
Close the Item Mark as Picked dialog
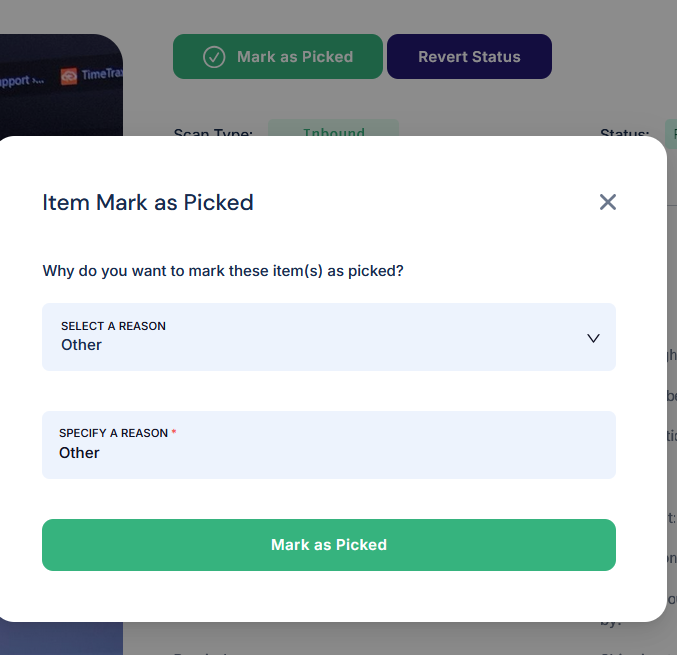point(607,202)
